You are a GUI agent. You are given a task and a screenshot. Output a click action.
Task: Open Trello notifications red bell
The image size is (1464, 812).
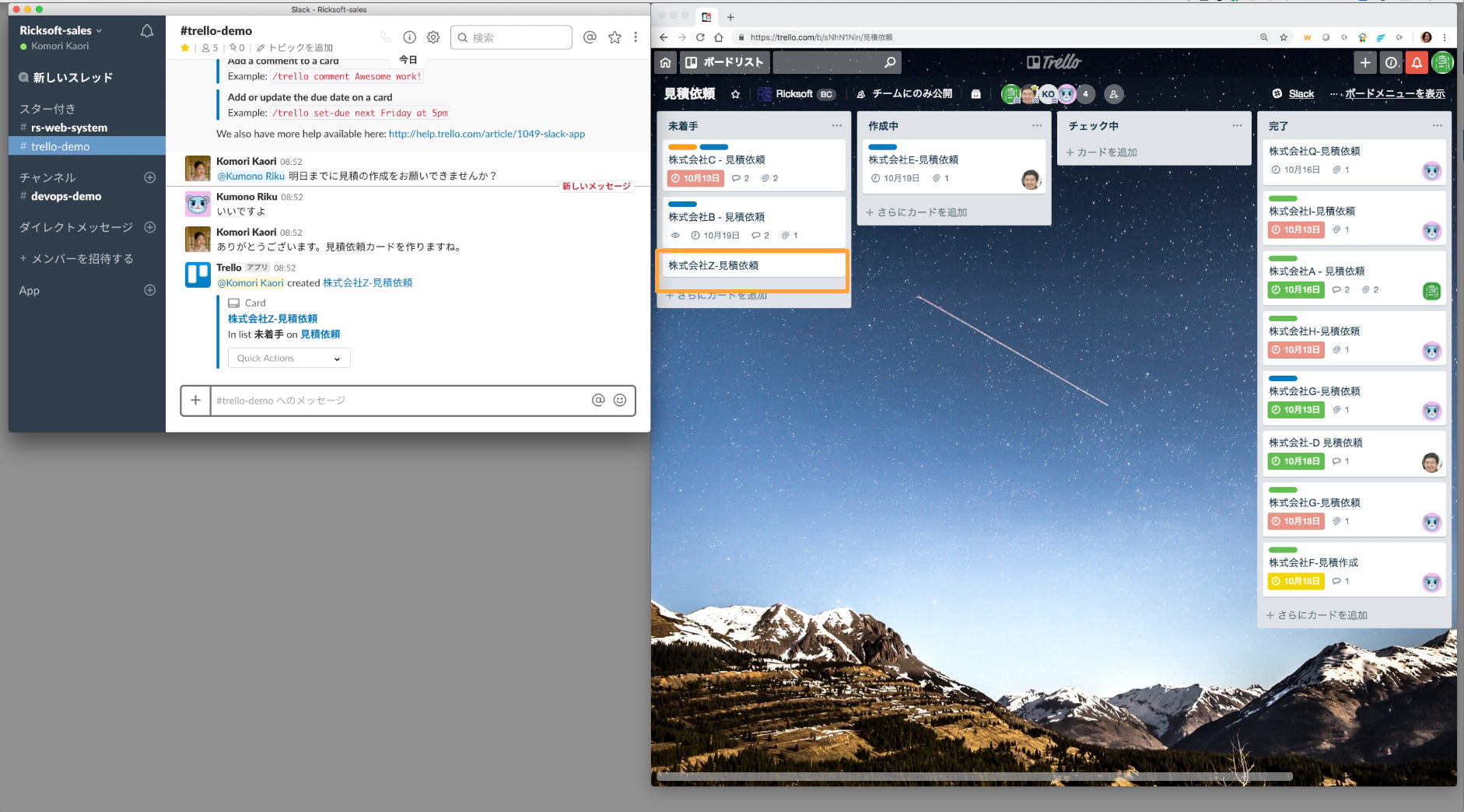pos(1417,62)
